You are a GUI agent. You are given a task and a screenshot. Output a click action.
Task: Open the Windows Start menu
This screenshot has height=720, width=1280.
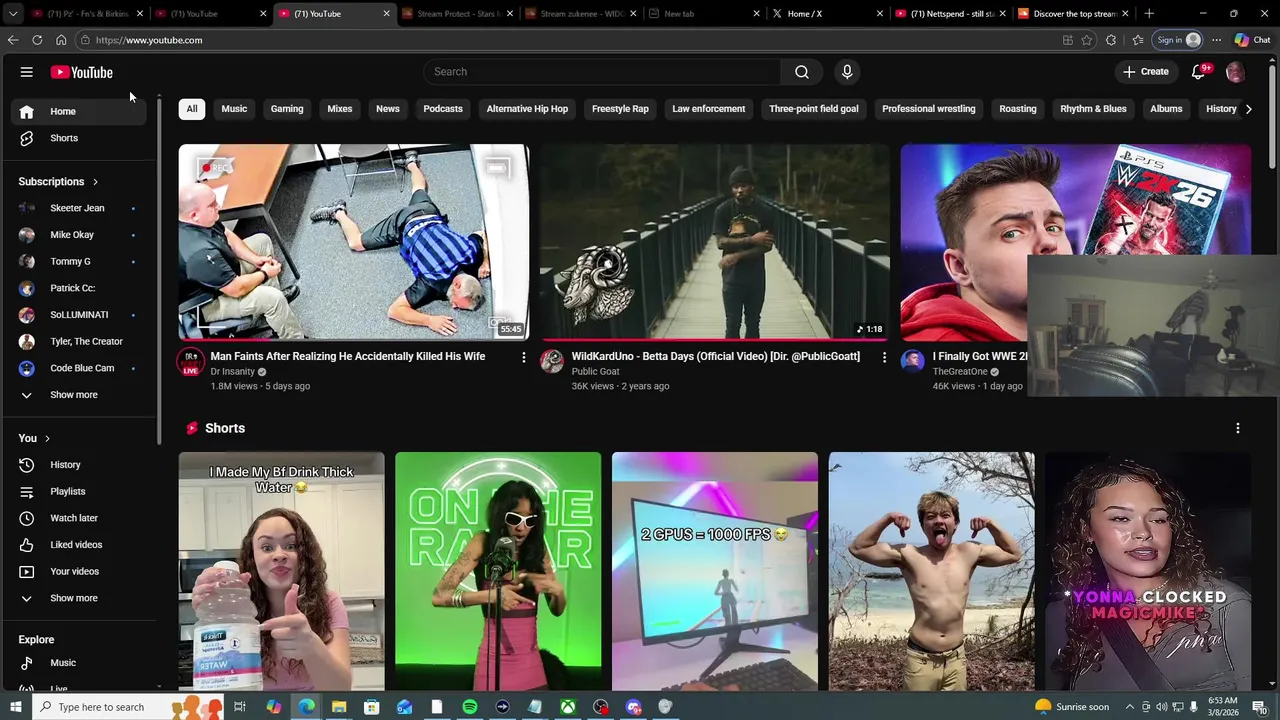(x=15, y=707)
